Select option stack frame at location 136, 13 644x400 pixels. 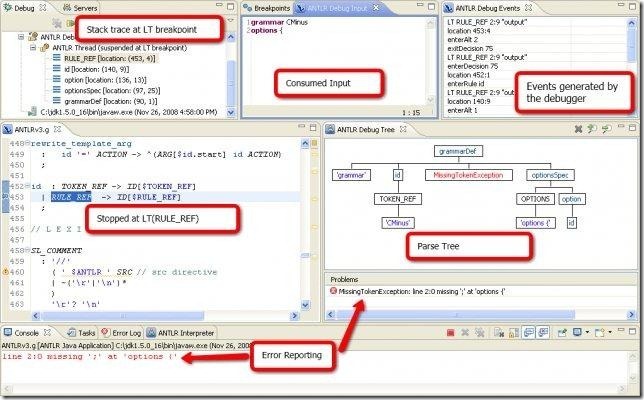click(x=105, y=80)
